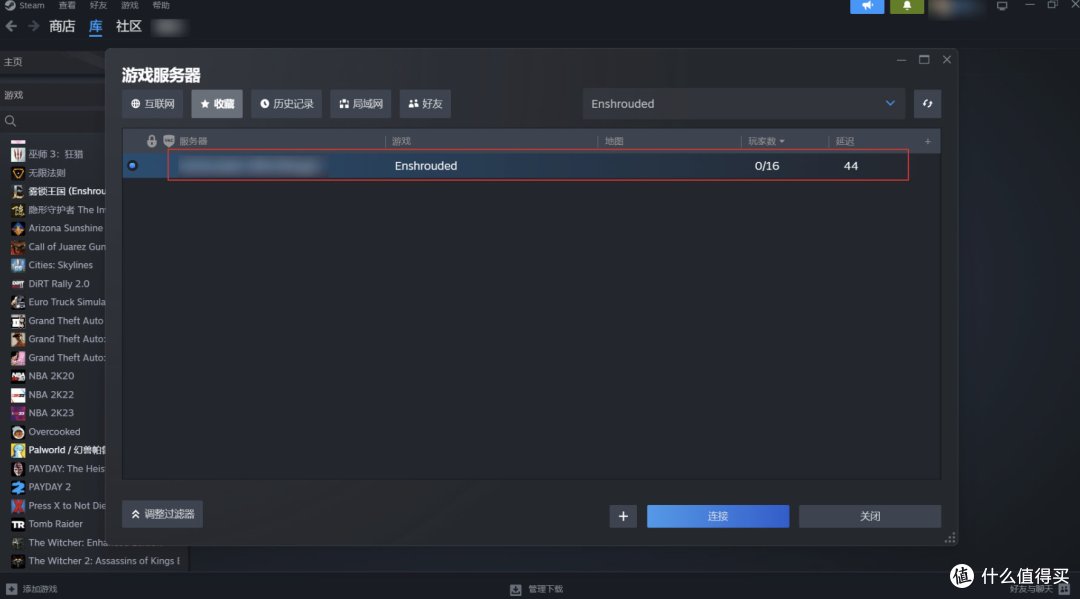Expand 调整过滤器 filter settings
The height and width of the screenshot is (599, 1080).
163,514
